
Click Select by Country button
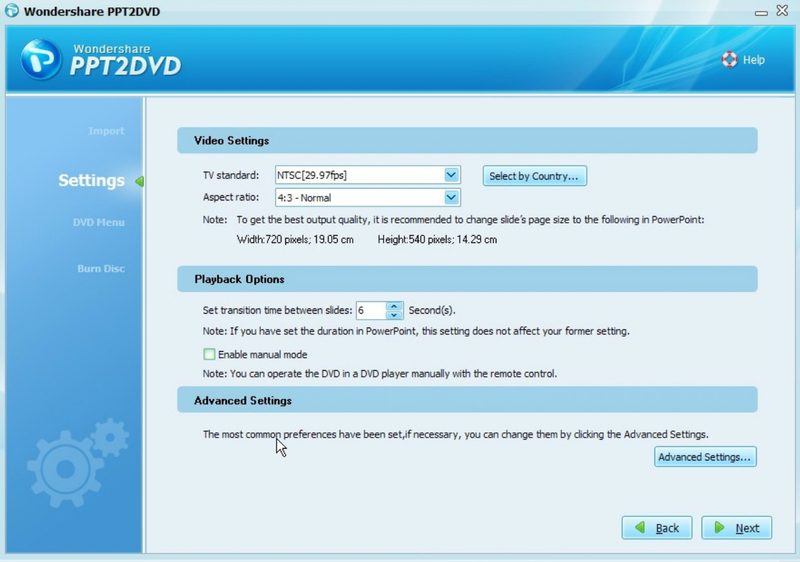tap(535, 176)
